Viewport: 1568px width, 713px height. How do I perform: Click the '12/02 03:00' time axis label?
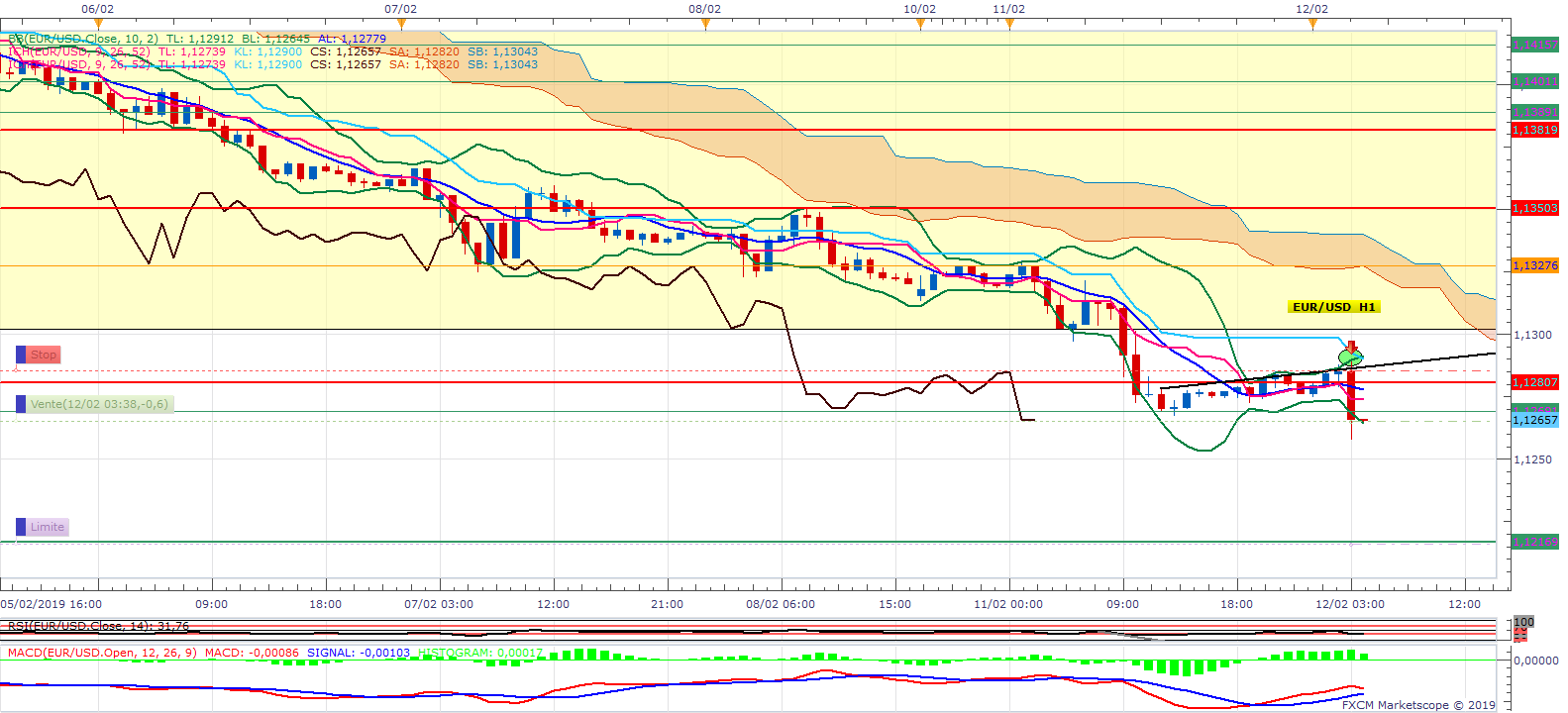pos(1350,604)
